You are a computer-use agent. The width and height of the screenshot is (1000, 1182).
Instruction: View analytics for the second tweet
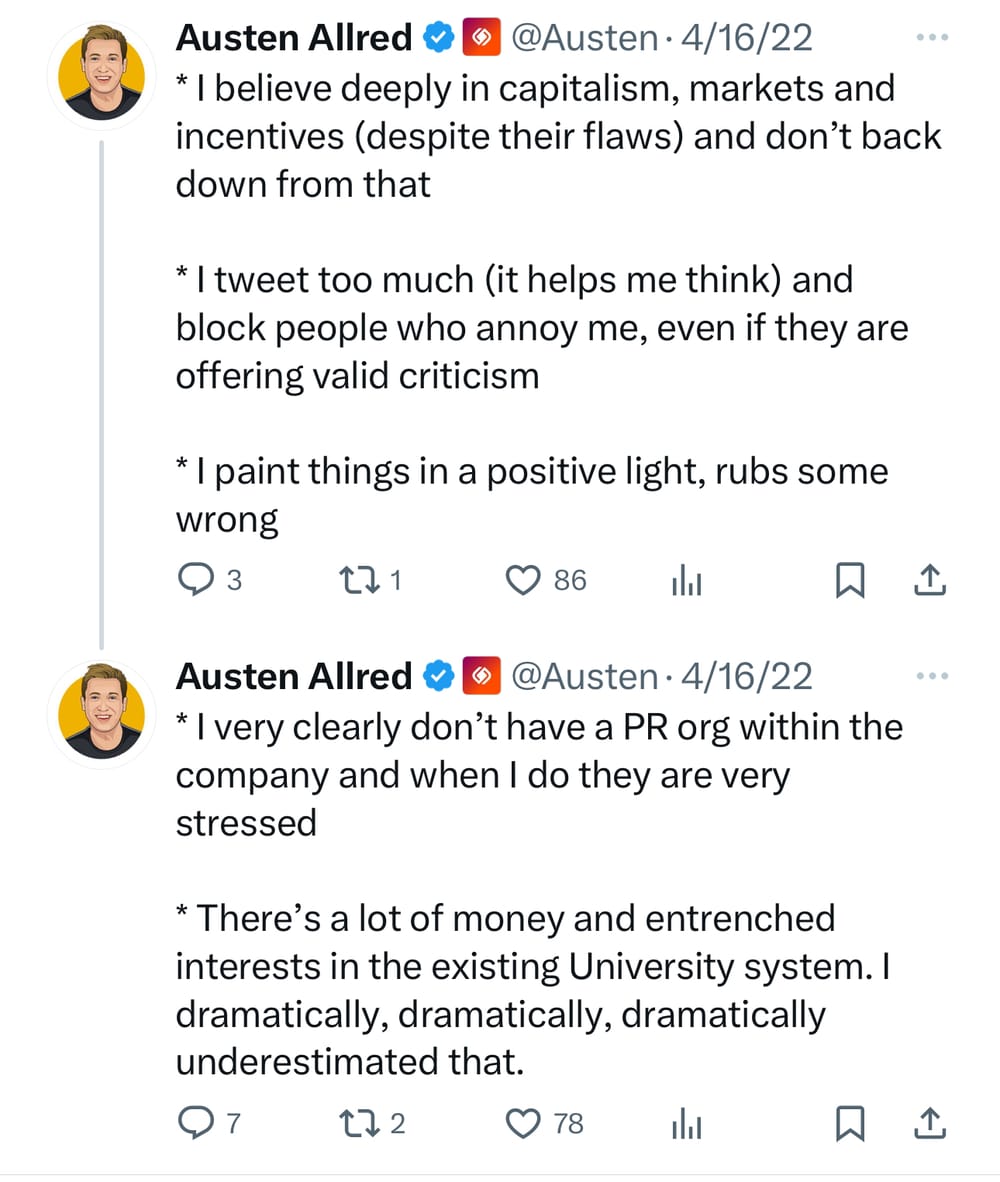[686, 1125]
